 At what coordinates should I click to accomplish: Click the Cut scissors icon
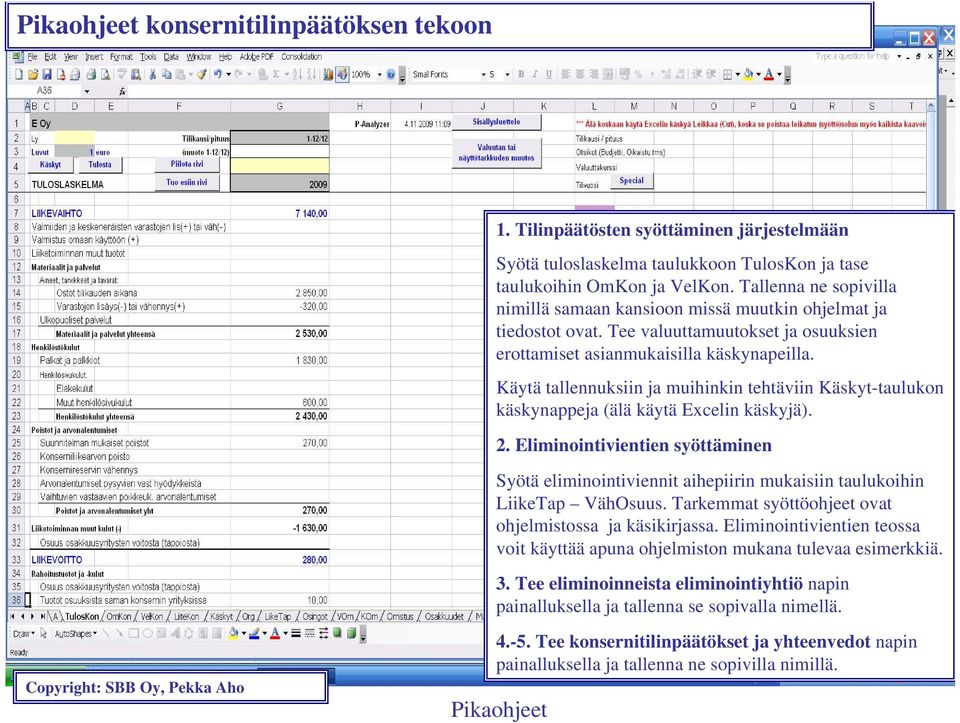(x=152, y=74)
